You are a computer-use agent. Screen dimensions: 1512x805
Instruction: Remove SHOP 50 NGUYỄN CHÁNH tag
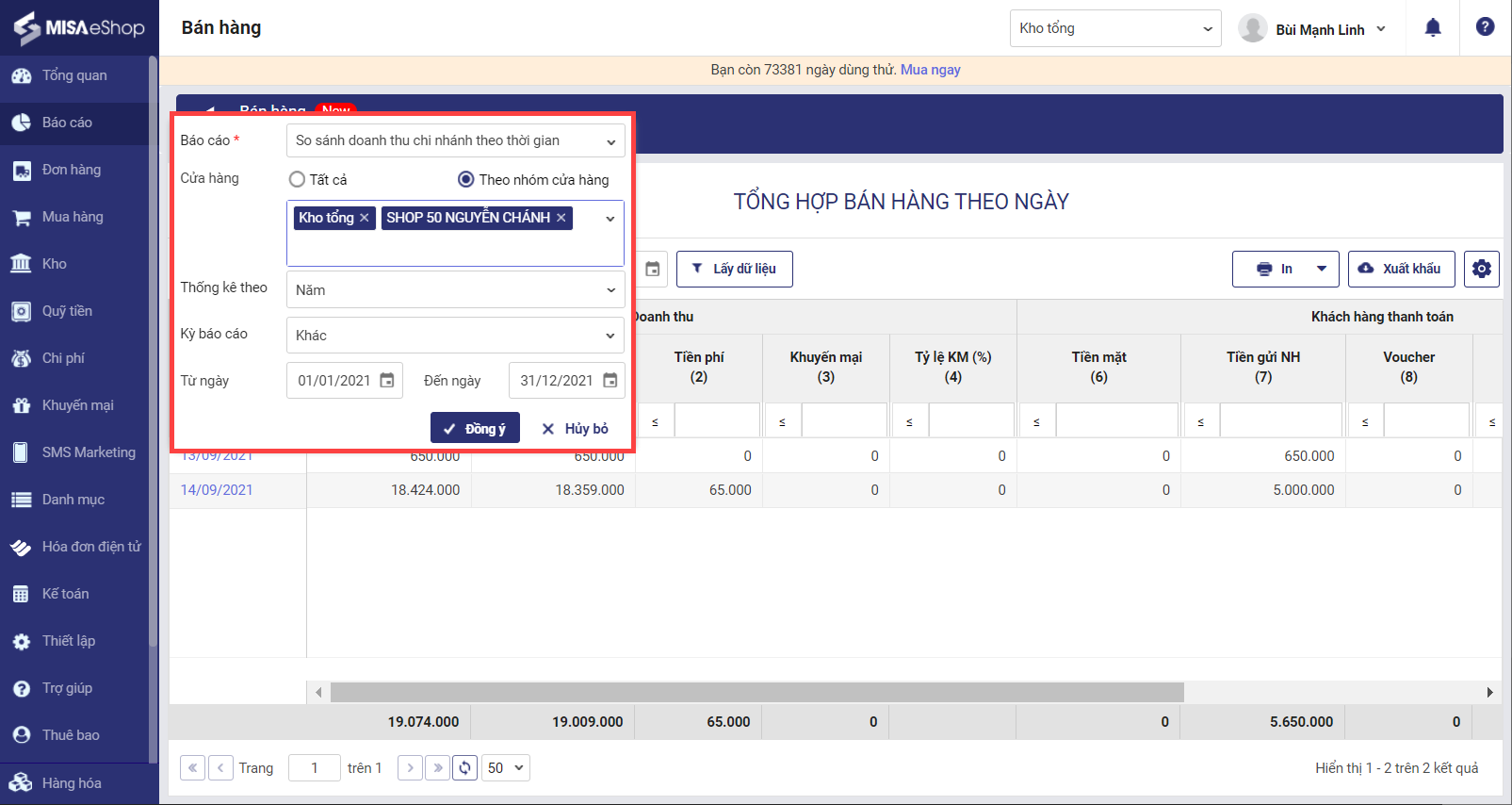[x=561, y=218]
